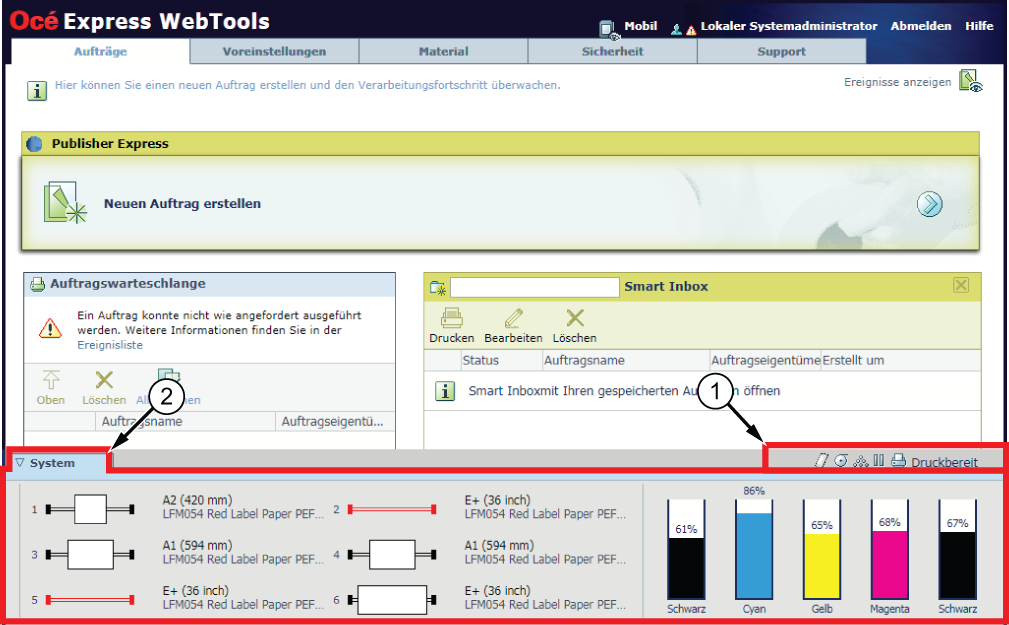Click the pause bars status icon
1009x625 pixels.
879,461
